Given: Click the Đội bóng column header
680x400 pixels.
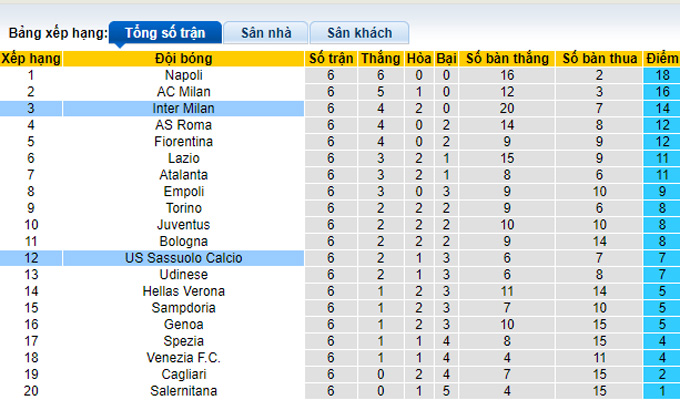Looking at the screenshot, I should click(182, 58).
